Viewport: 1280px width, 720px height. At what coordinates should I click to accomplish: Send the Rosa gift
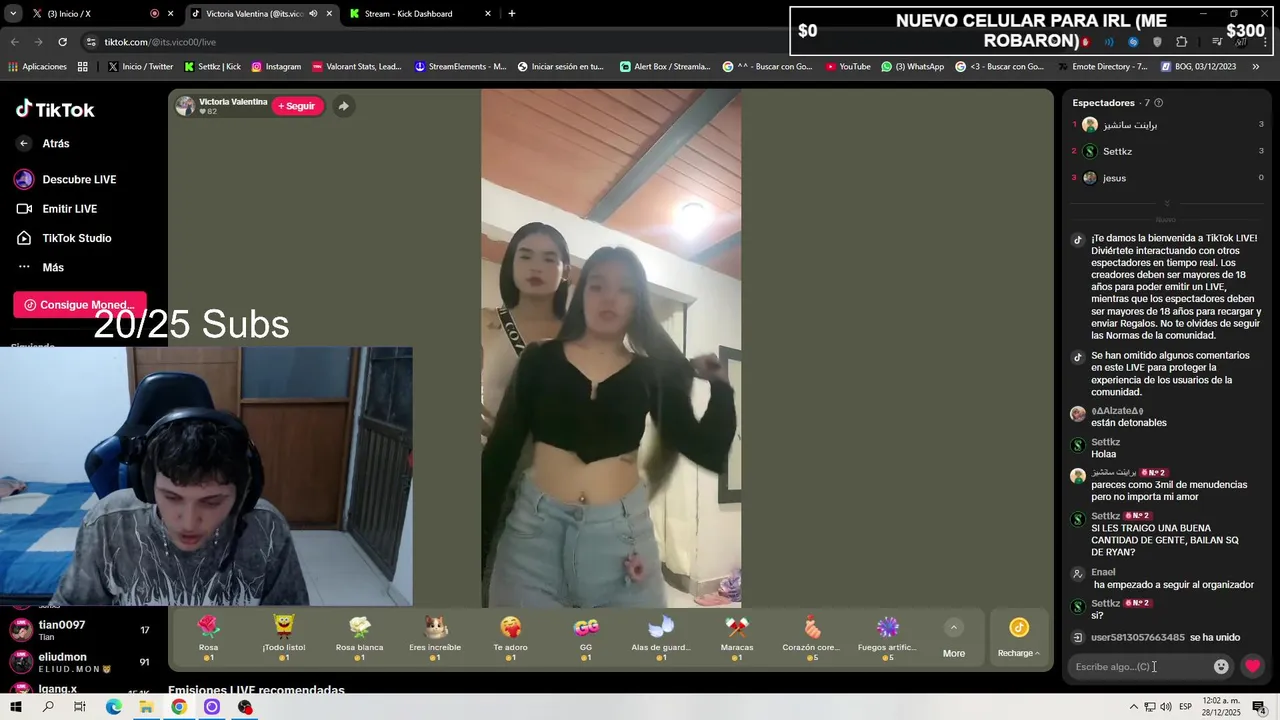coord(208,638)
